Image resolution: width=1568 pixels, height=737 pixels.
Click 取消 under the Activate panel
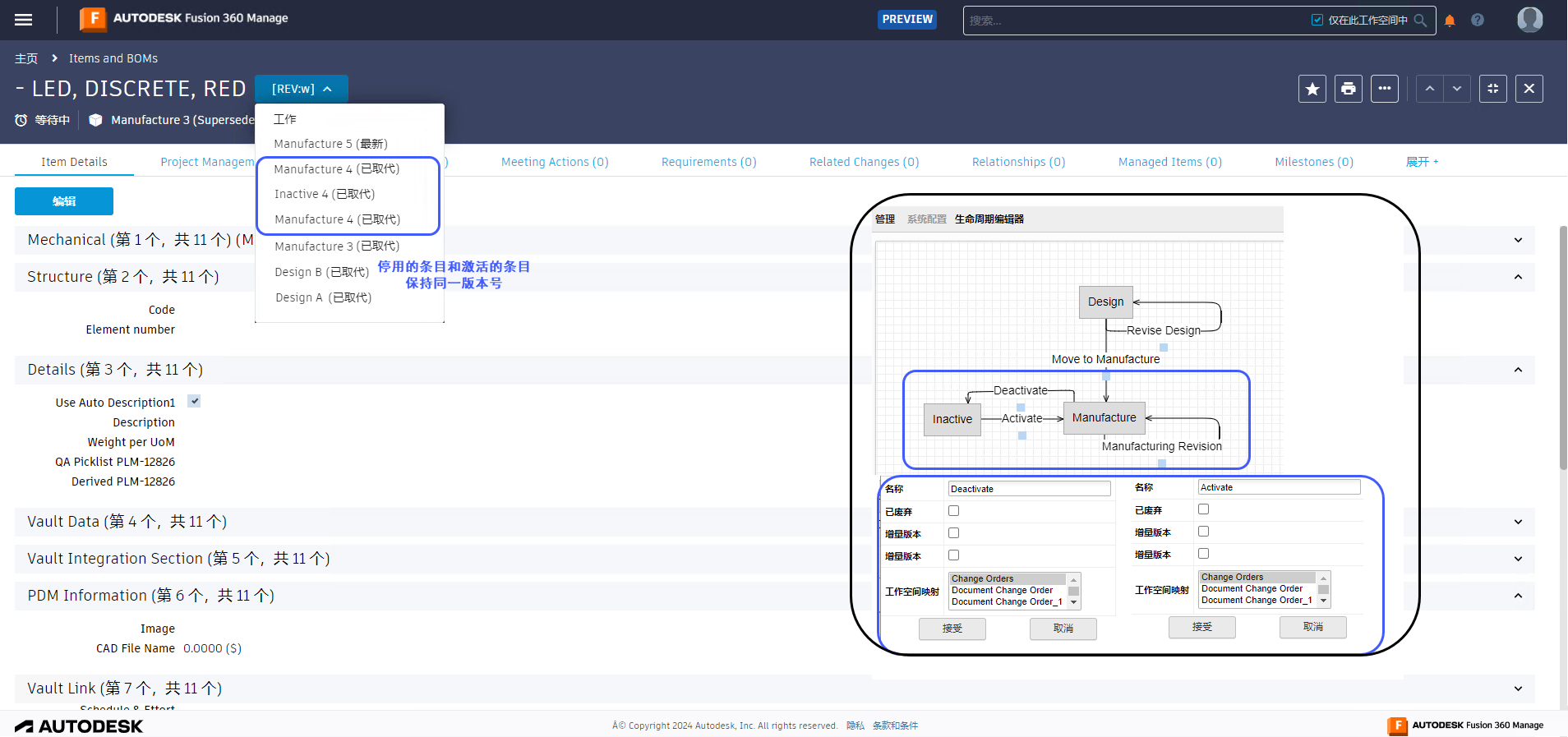coord(1313,627)
